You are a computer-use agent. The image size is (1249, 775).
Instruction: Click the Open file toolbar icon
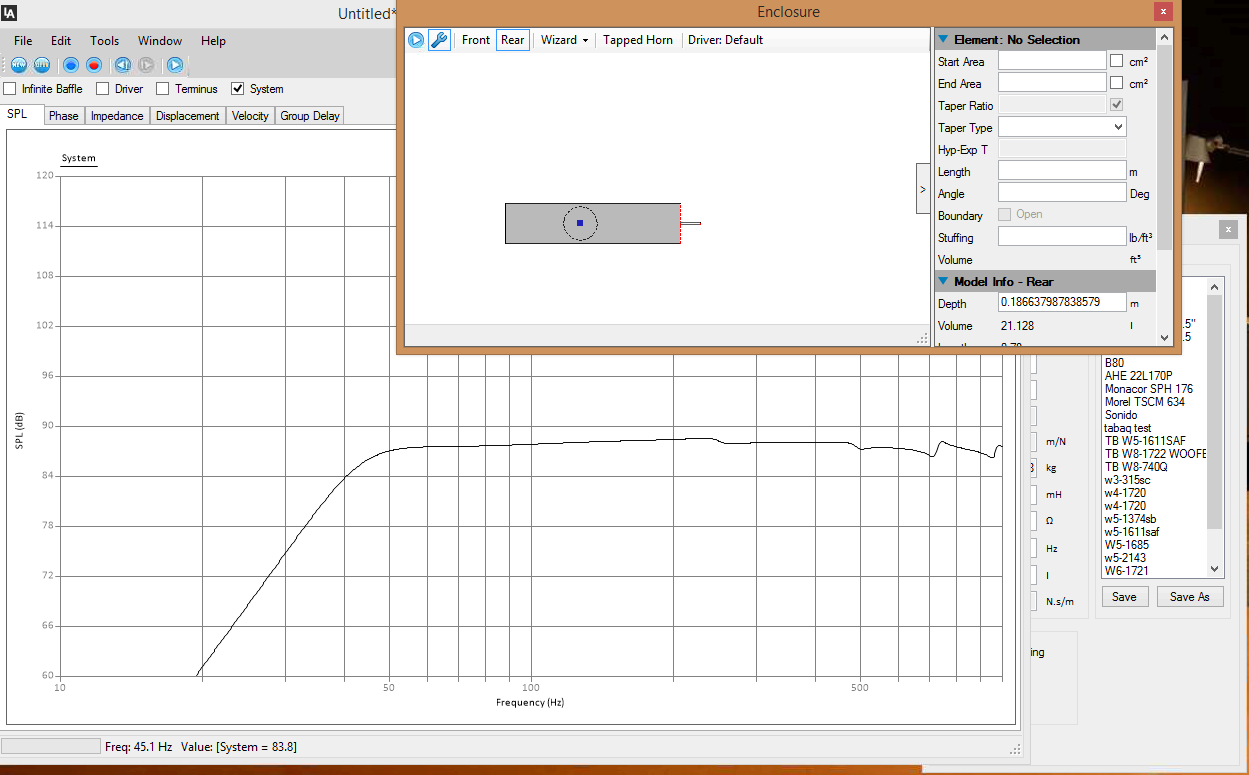point(42,65)
